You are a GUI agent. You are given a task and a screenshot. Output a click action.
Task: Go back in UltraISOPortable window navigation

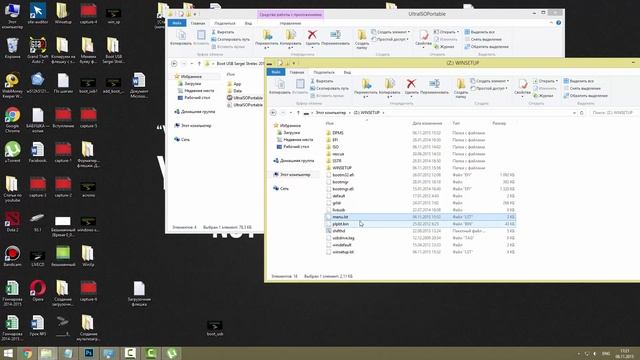174,64
